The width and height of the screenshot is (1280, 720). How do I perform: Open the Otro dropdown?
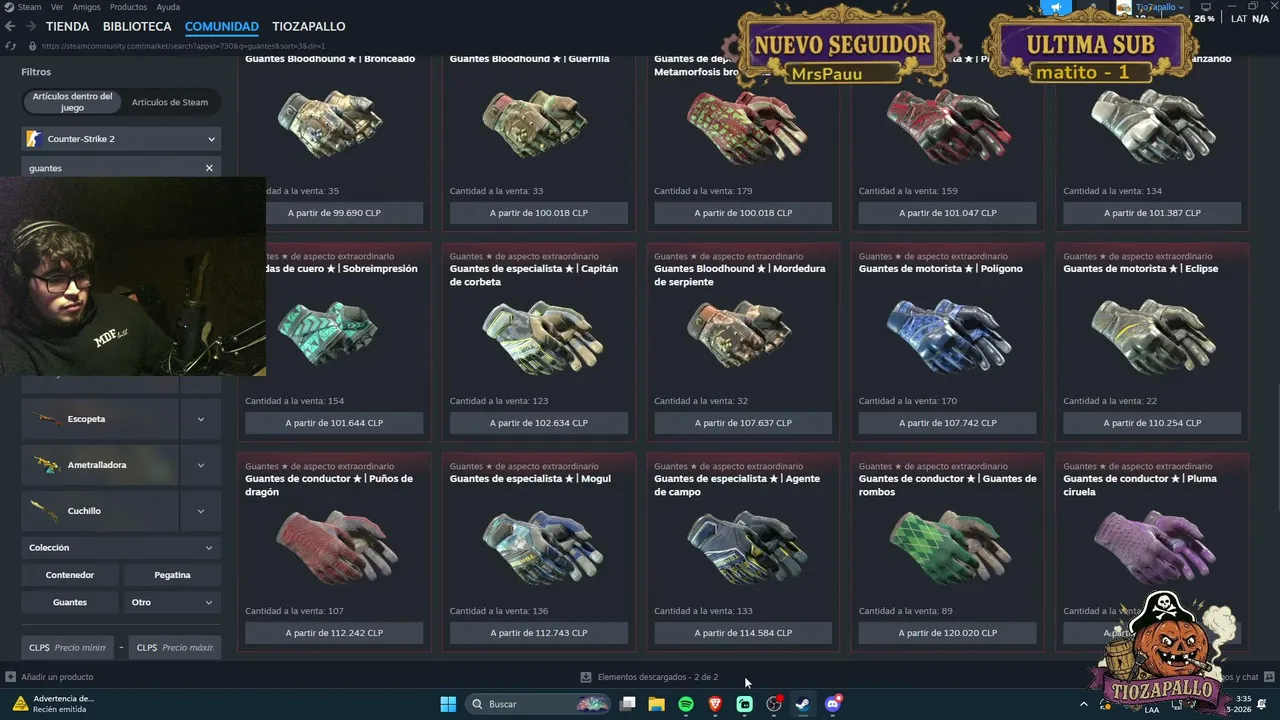[x=172, y=602]
